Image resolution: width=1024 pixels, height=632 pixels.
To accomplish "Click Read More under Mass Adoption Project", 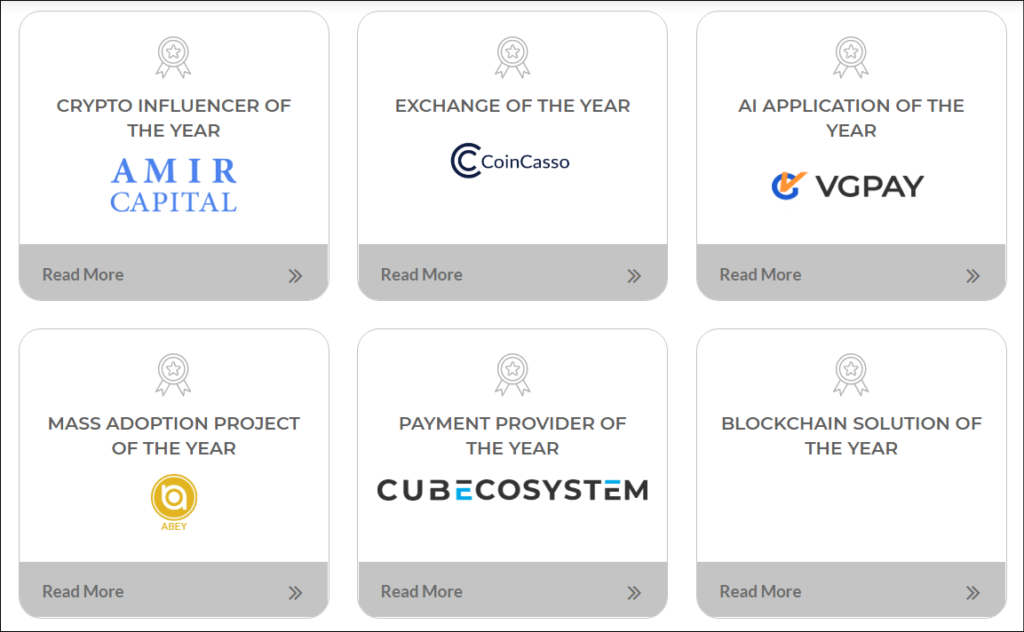I will point(83,592).
